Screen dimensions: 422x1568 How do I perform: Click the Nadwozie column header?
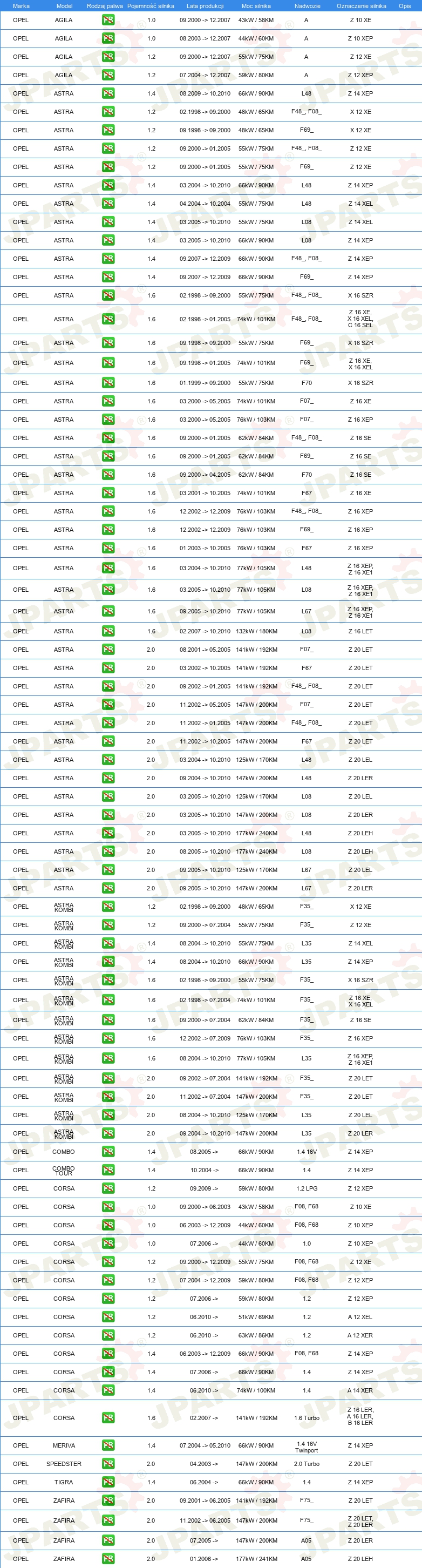coord(307,5)
